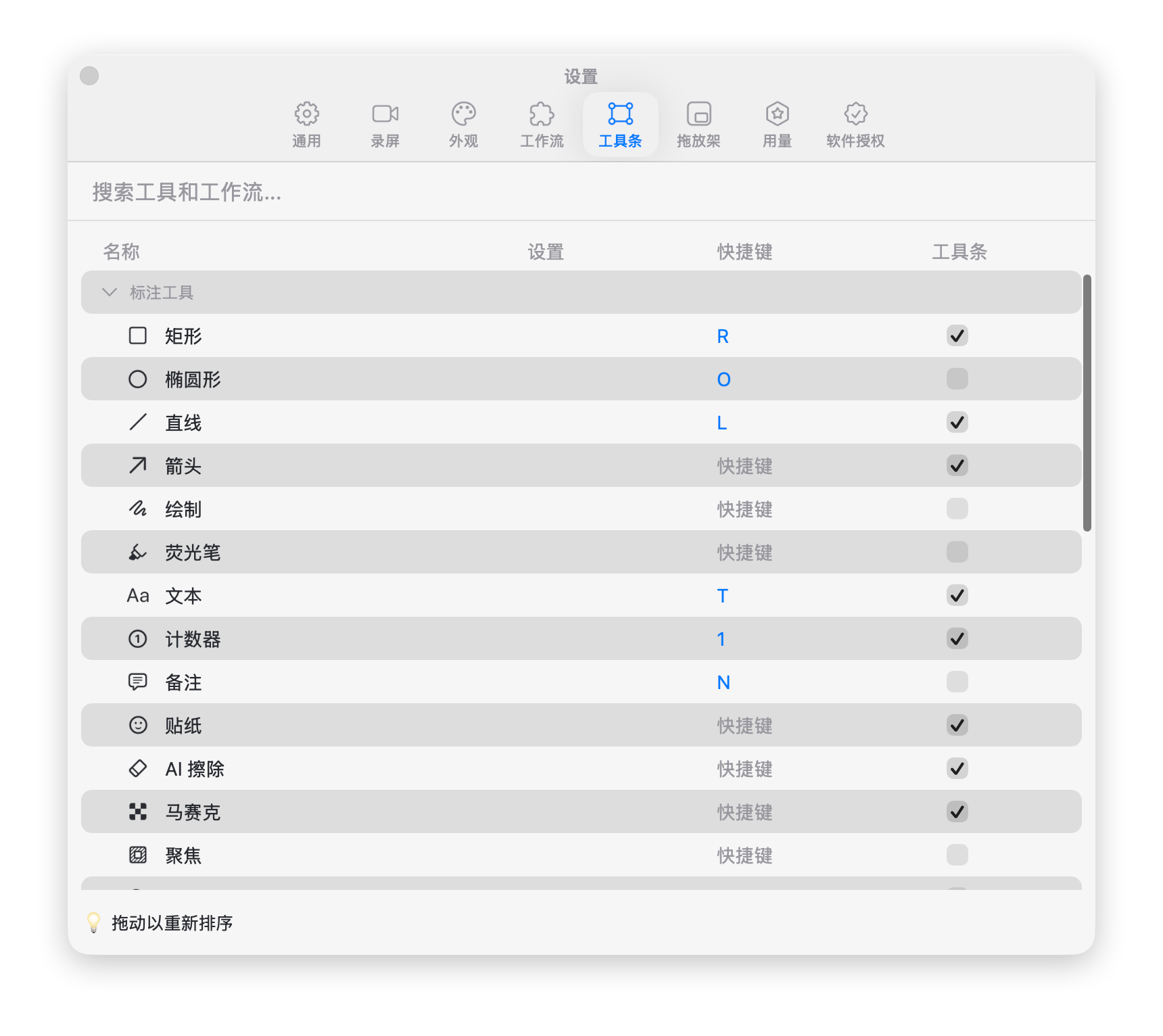Switch to the 录屏 recording tab
1163x1036 pixels.
(385, 124)
